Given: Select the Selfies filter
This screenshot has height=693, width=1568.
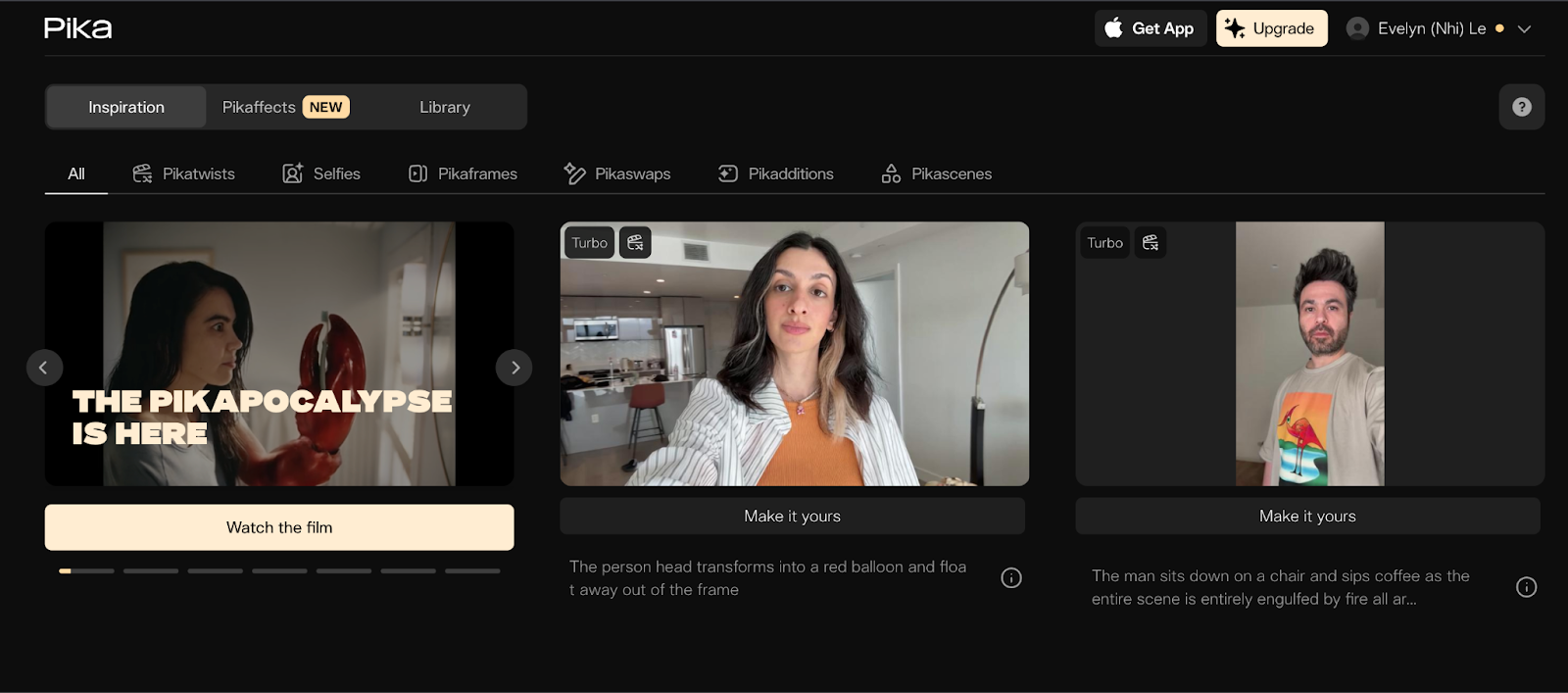Looking at the screenshot, I should click(x=321, y=173).
